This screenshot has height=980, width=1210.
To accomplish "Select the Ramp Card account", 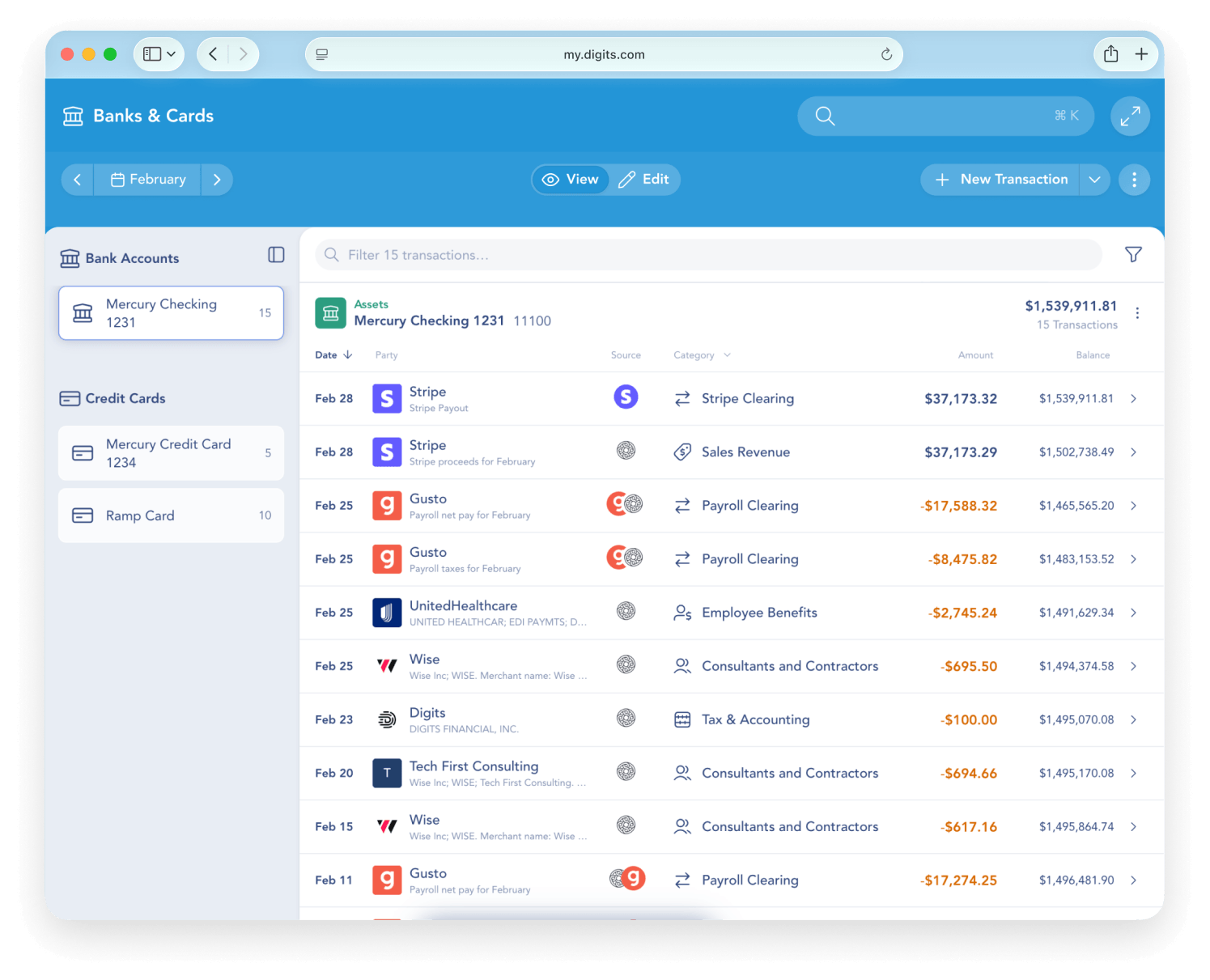I will (171, 515).
